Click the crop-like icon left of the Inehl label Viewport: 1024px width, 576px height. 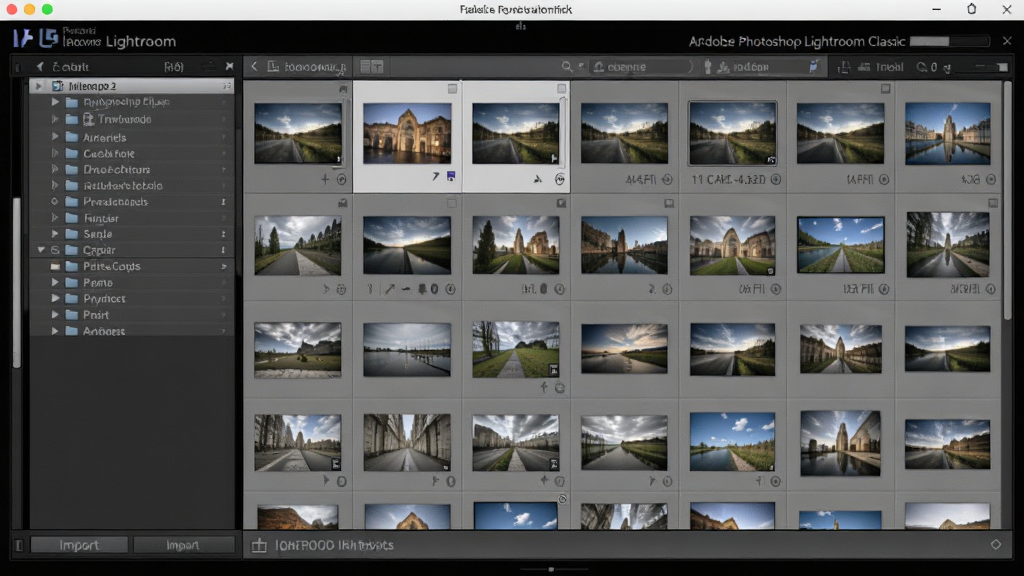coord(844,67)
